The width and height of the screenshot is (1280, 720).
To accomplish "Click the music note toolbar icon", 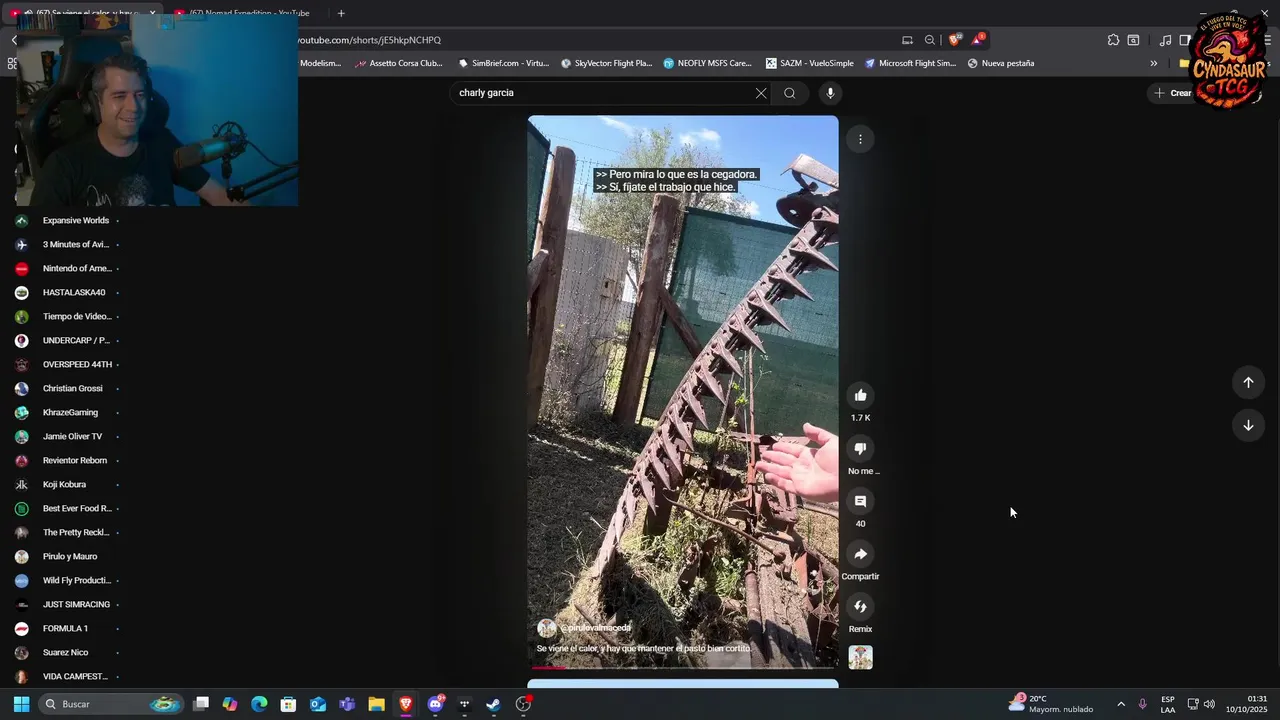I will point(1165,40).
